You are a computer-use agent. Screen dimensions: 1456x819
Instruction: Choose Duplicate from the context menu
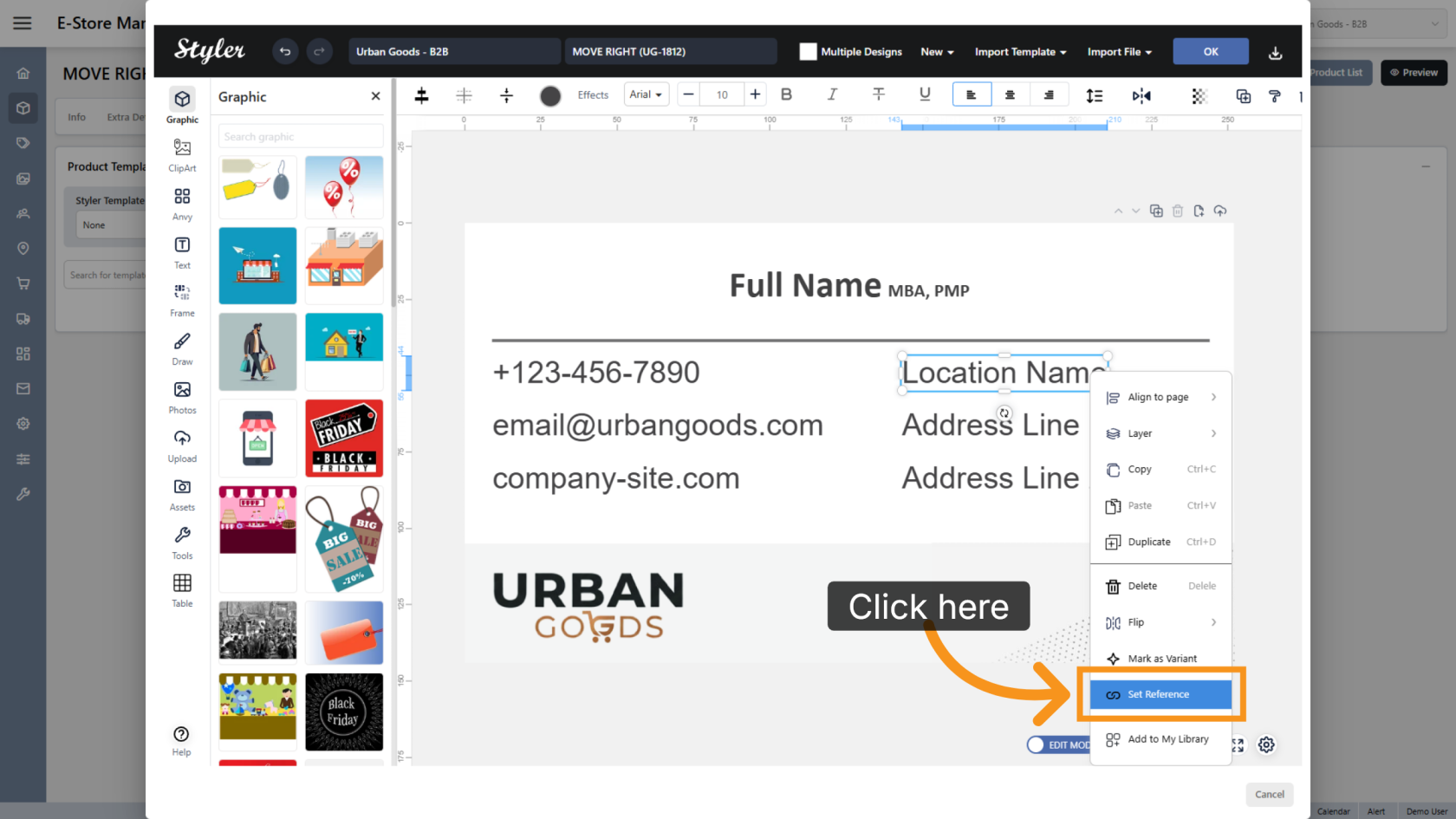(x=1160, y=542)
